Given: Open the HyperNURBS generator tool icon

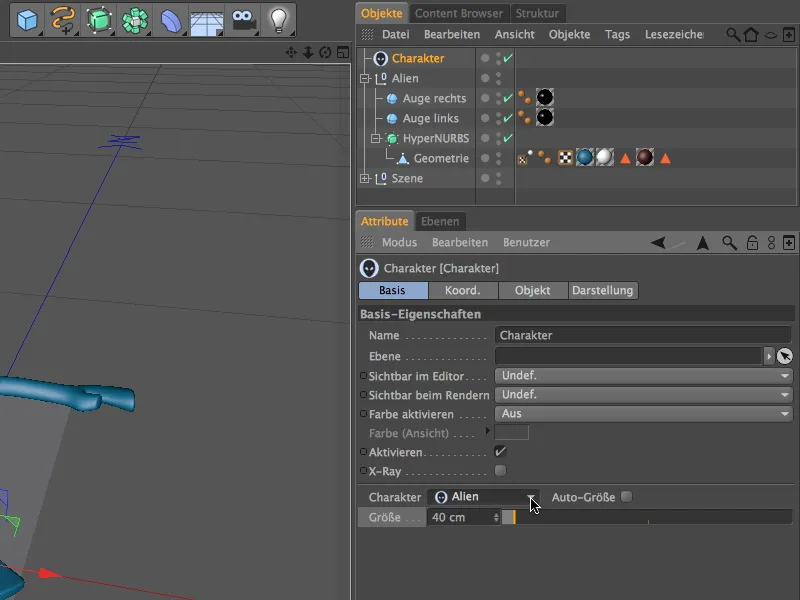Looking at the screenshot, I should click(98, 20).
